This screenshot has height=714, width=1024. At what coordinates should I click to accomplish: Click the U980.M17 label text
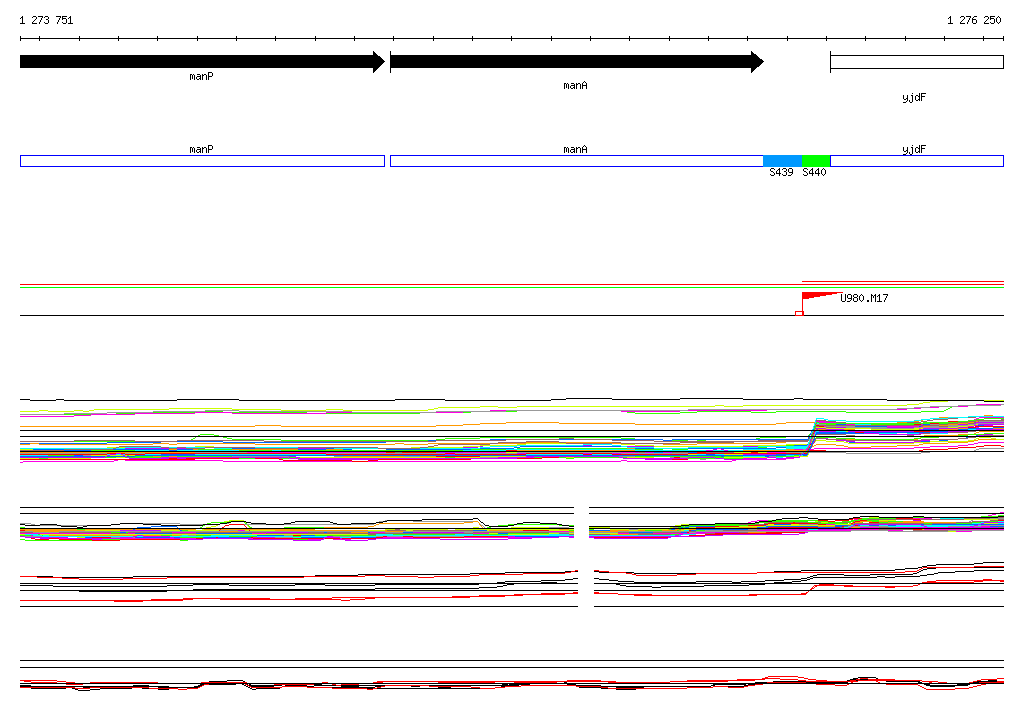click(x=864, y=299)
